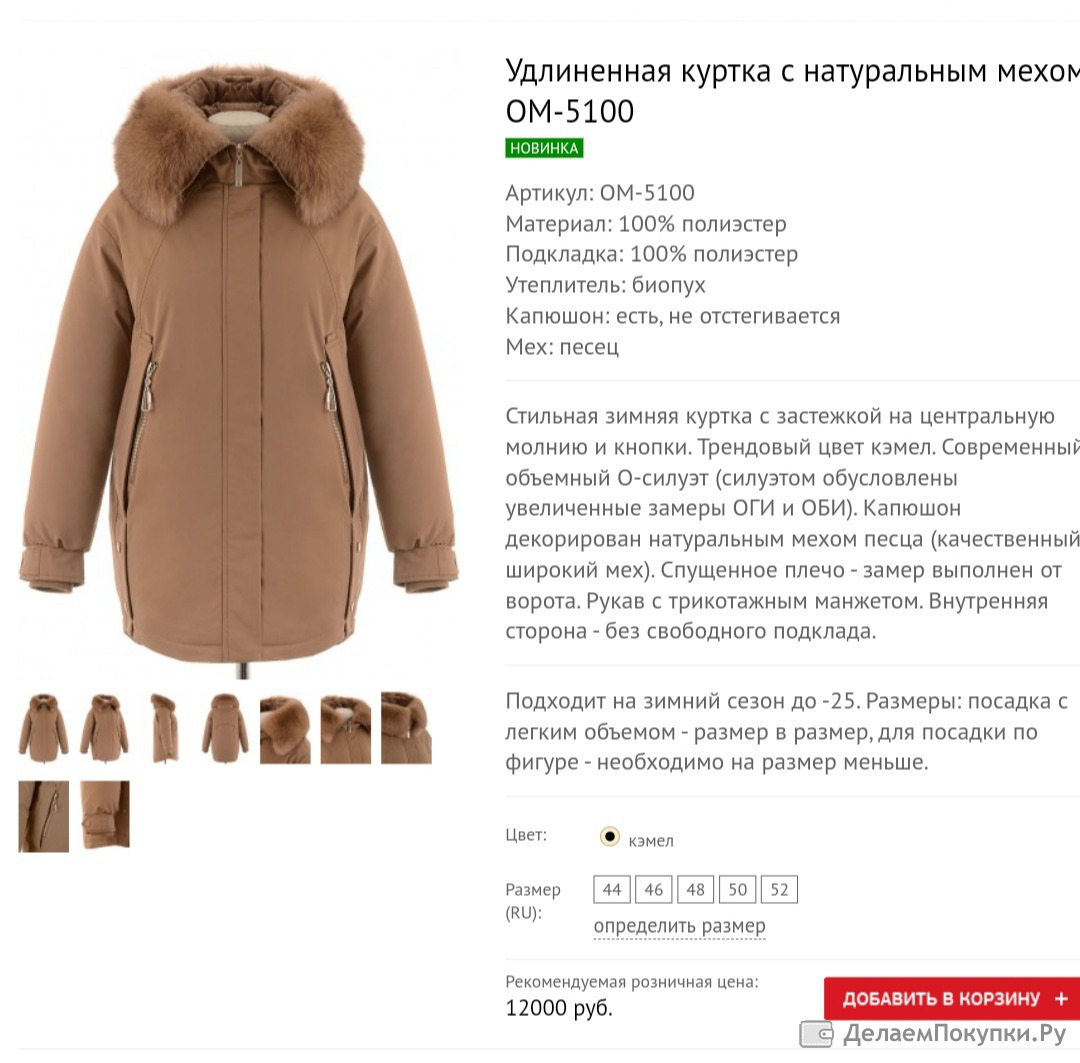Select the кэмел color radio button

click(x=610, y=836)
